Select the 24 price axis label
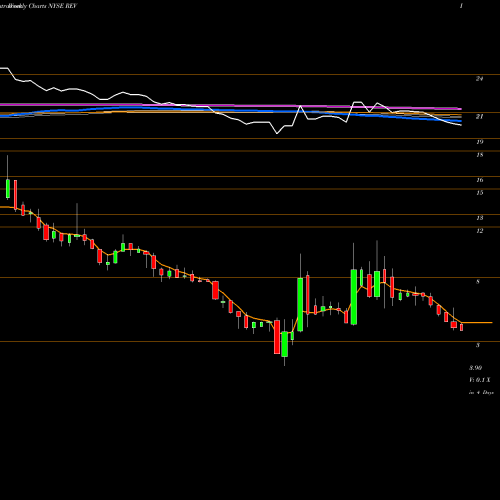 (479, 79)
